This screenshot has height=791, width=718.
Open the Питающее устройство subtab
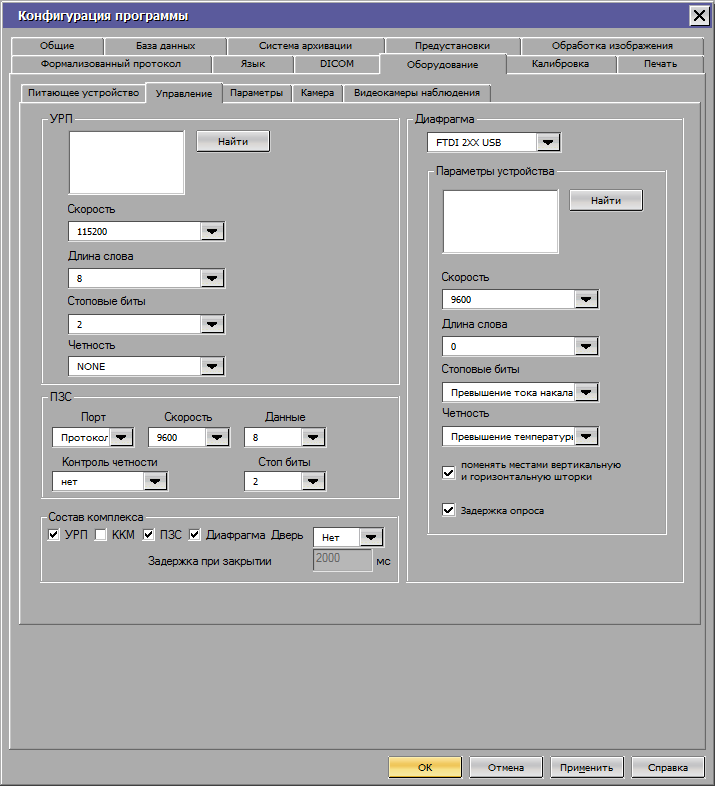tap(83, 93)
